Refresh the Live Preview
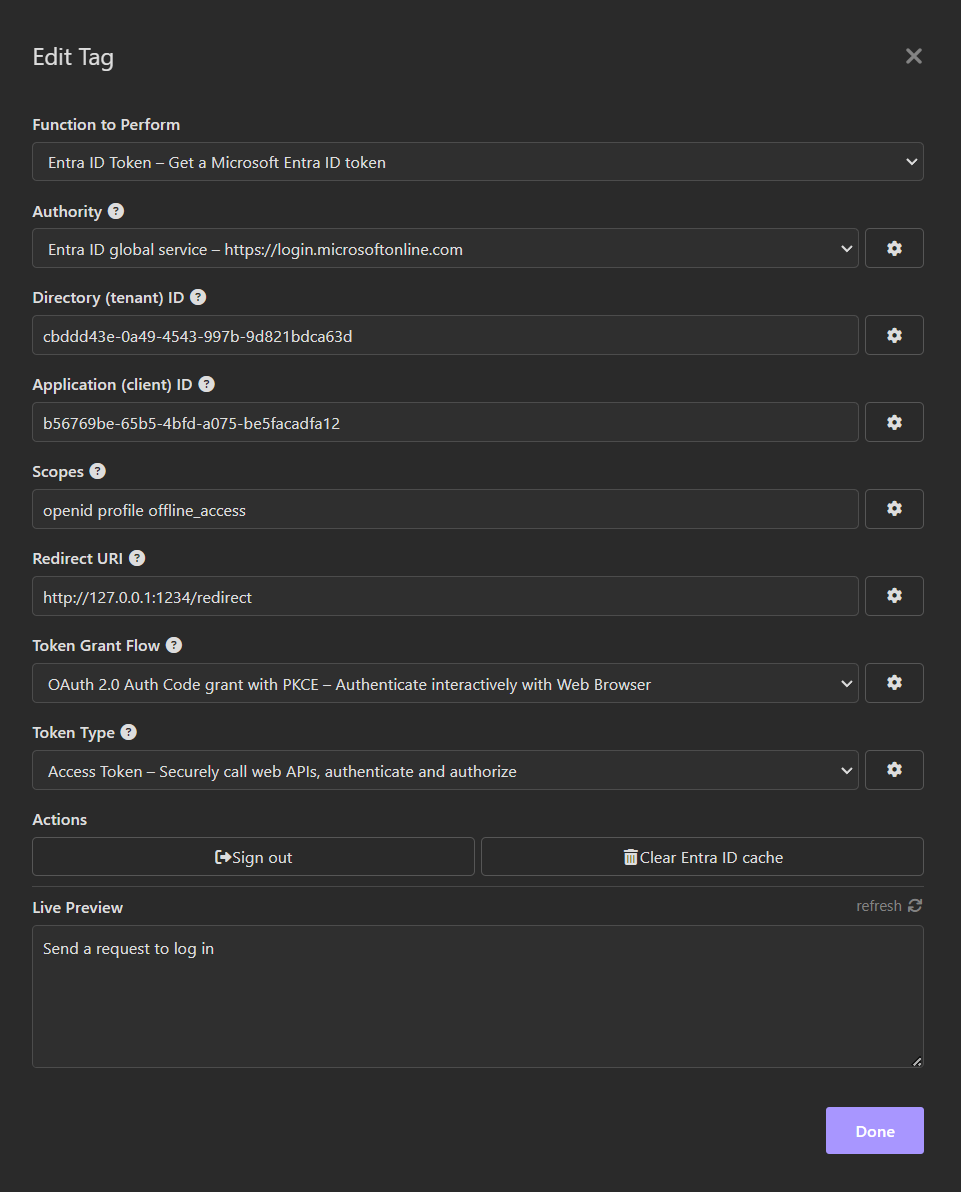 (889, 905)
